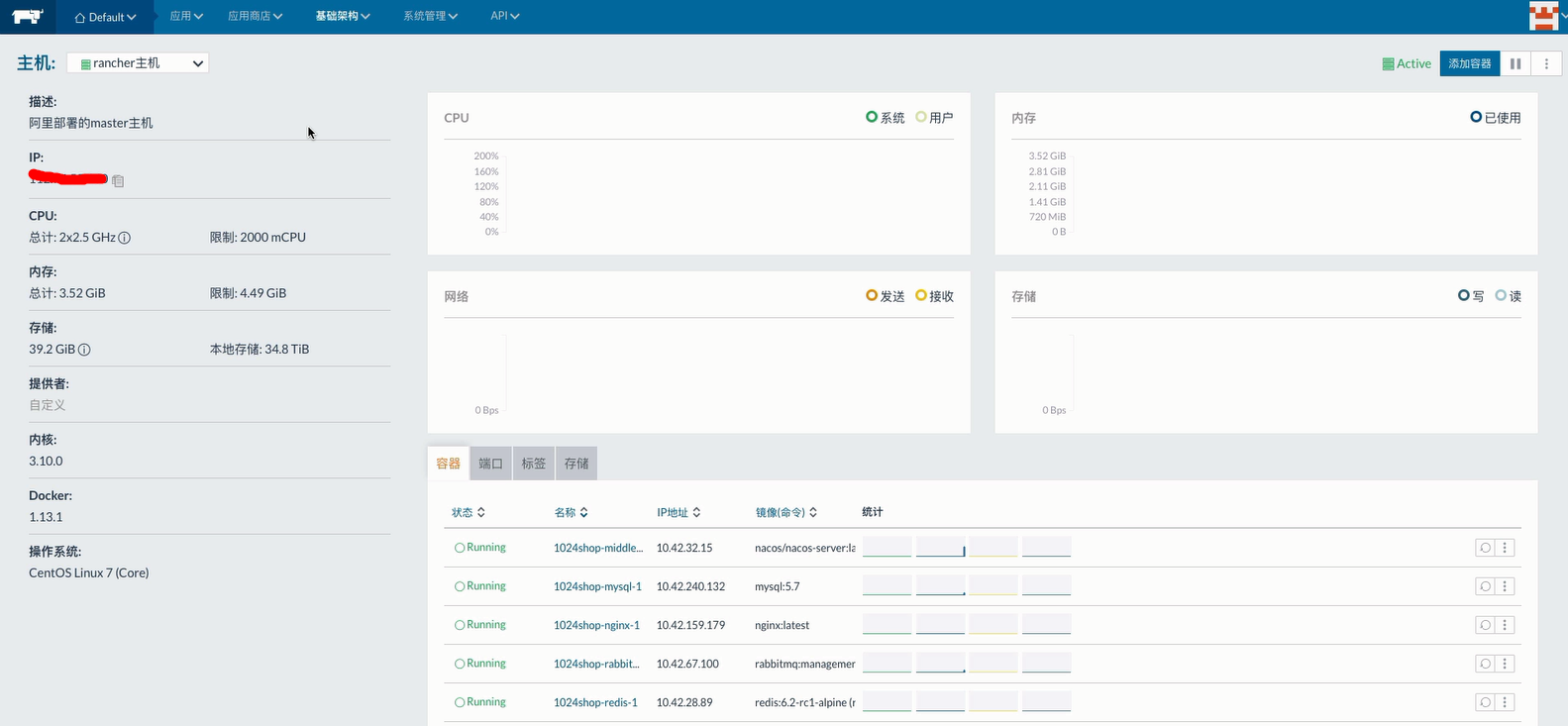Select the Docker version 1.13.1
Screen dimensions: 1568x726
click(46, 517)
